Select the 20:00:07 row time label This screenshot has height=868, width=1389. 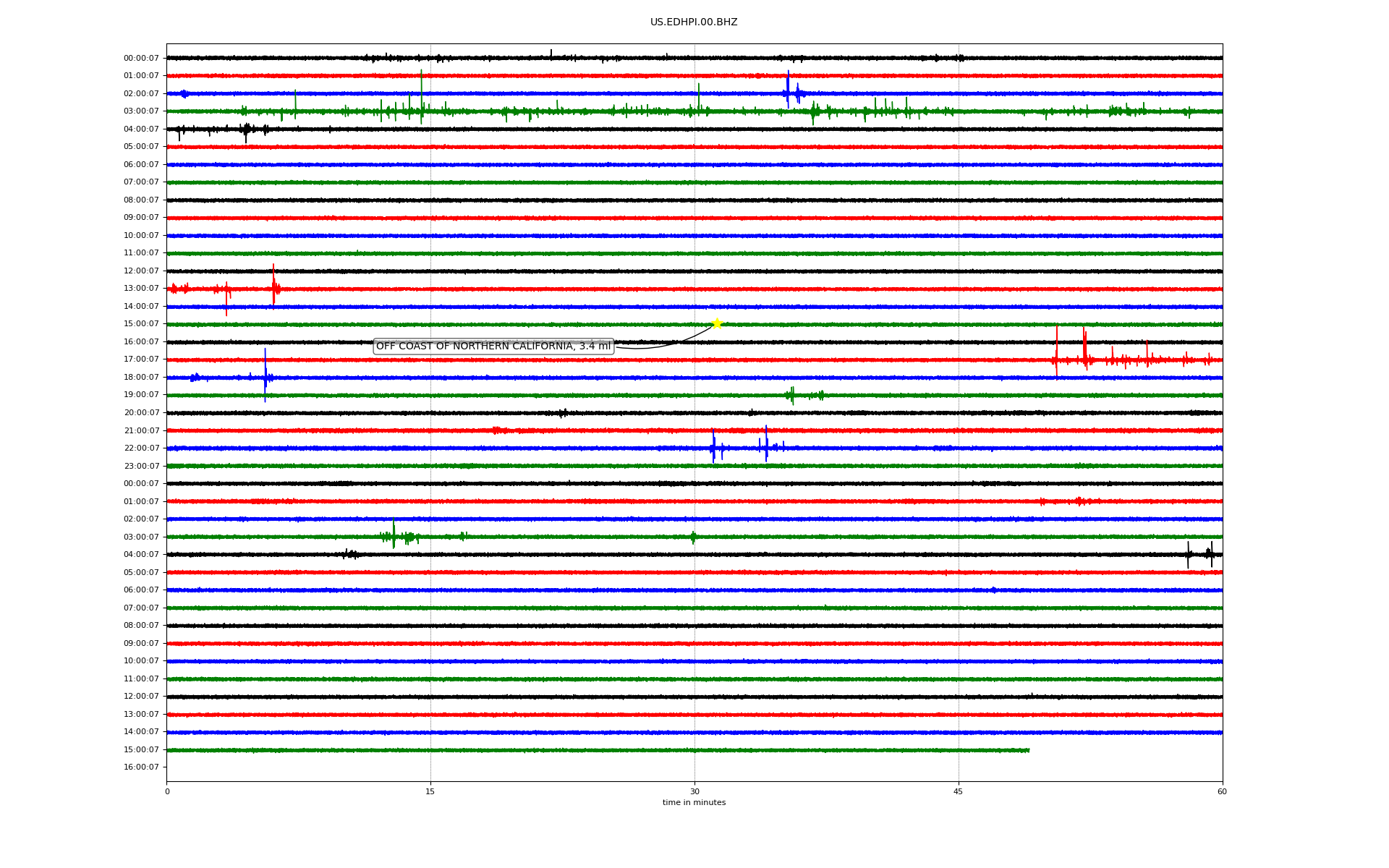tap(141, 413)
